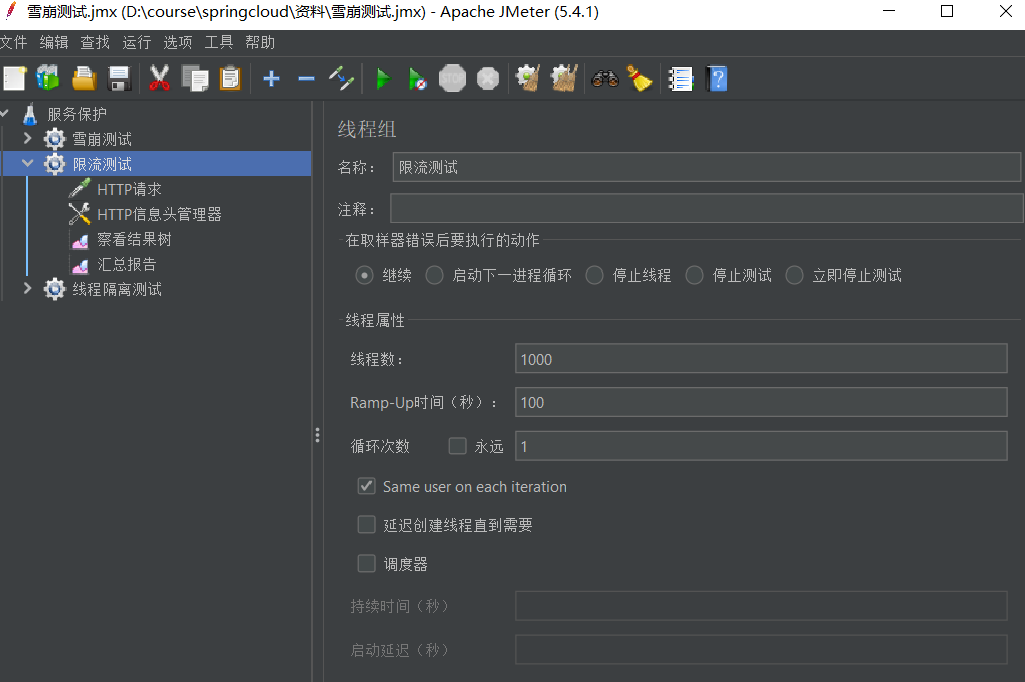Expand the 雪崩测试 tree node
Viewport: 1025px width, 682px height.
27,139
